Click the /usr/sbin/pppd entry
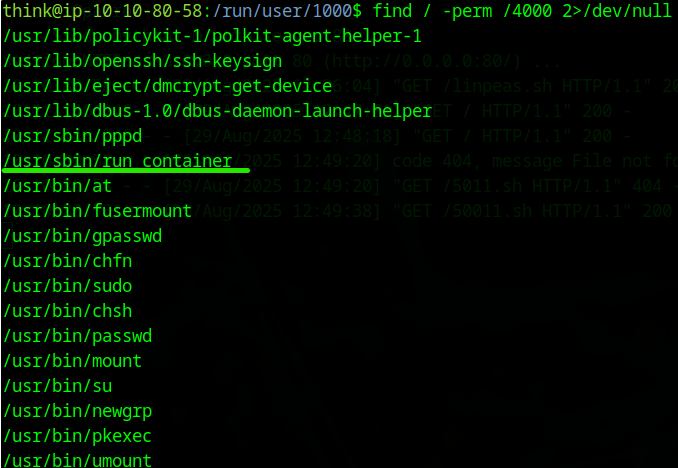678x468 pixels. [x=73, y=136]
